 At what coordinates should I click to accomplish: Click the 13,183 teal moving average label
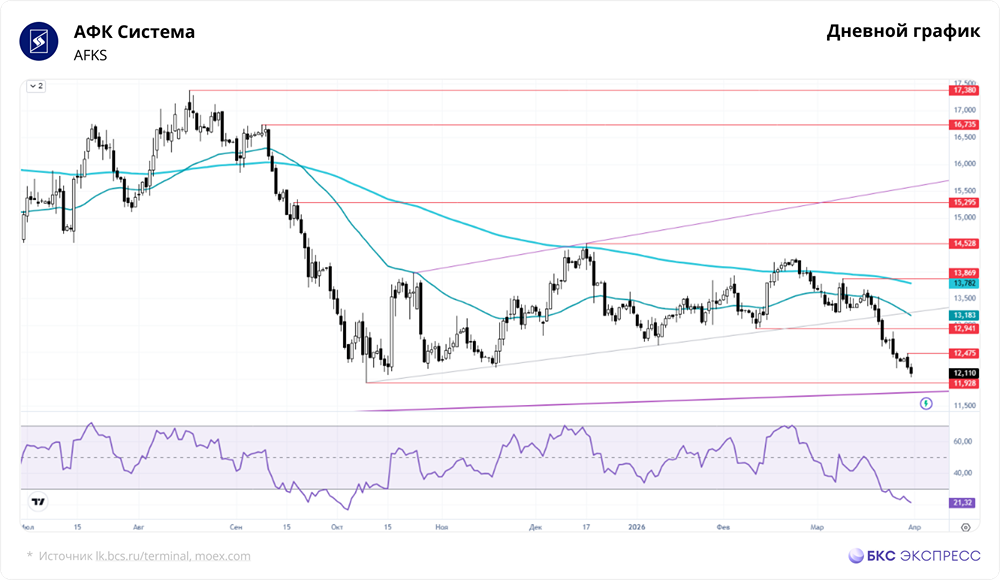964,315
